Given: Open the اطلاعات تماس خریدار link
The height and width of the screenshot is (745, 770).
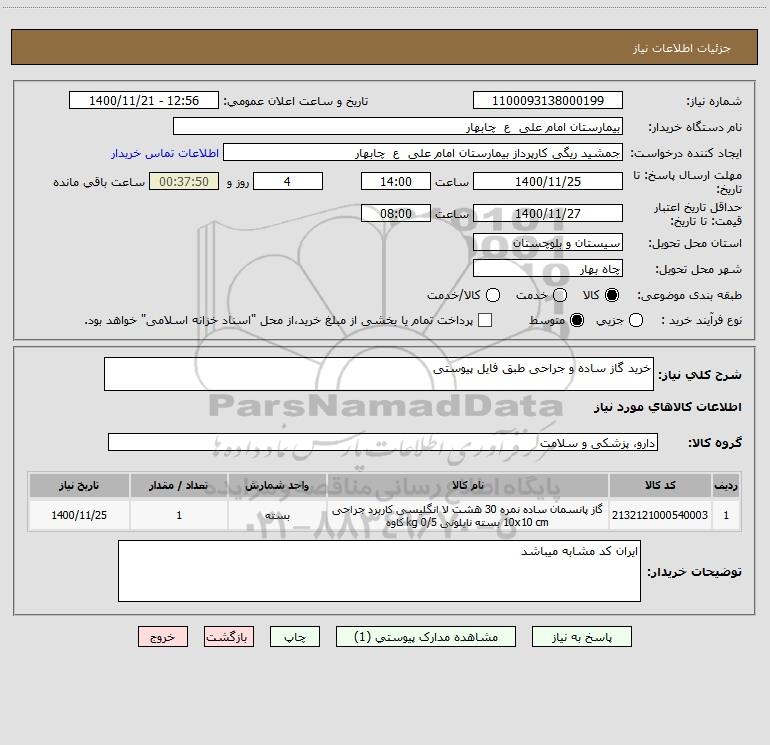Looking at the screenshot, I should (165, 153).
